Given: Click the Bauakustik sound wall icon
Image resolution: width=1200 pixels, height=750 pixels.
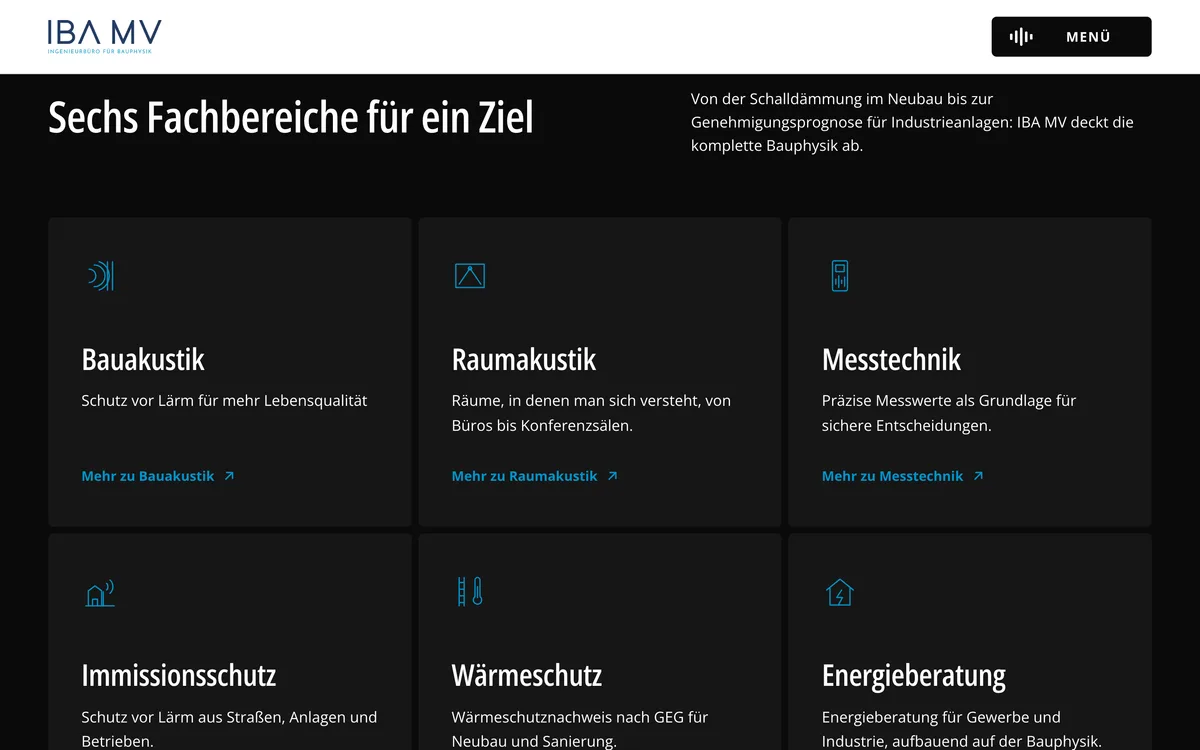Looking at the screenshot, I should point(100,275).
